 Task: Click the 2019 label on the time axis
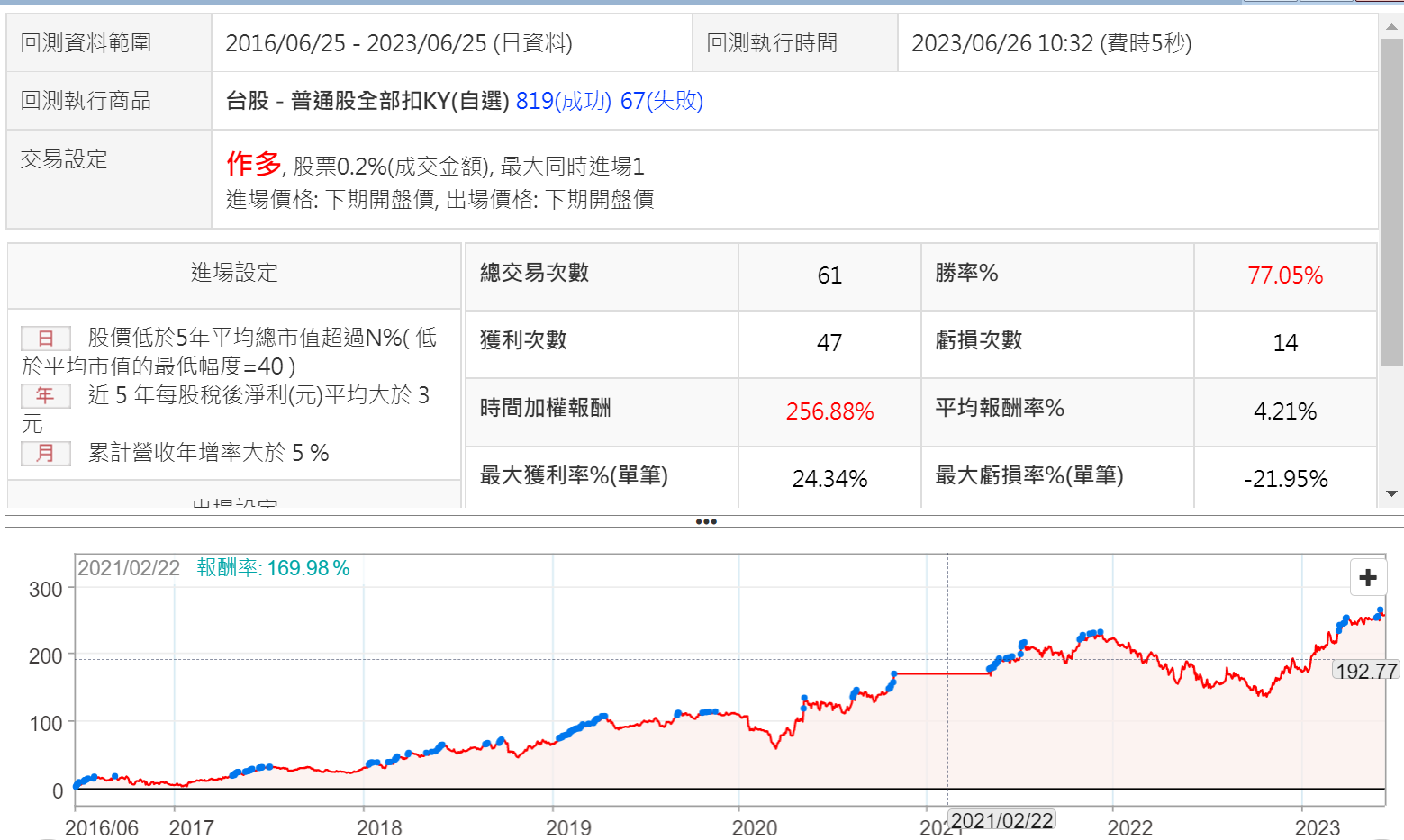click(x=568, y=827)
